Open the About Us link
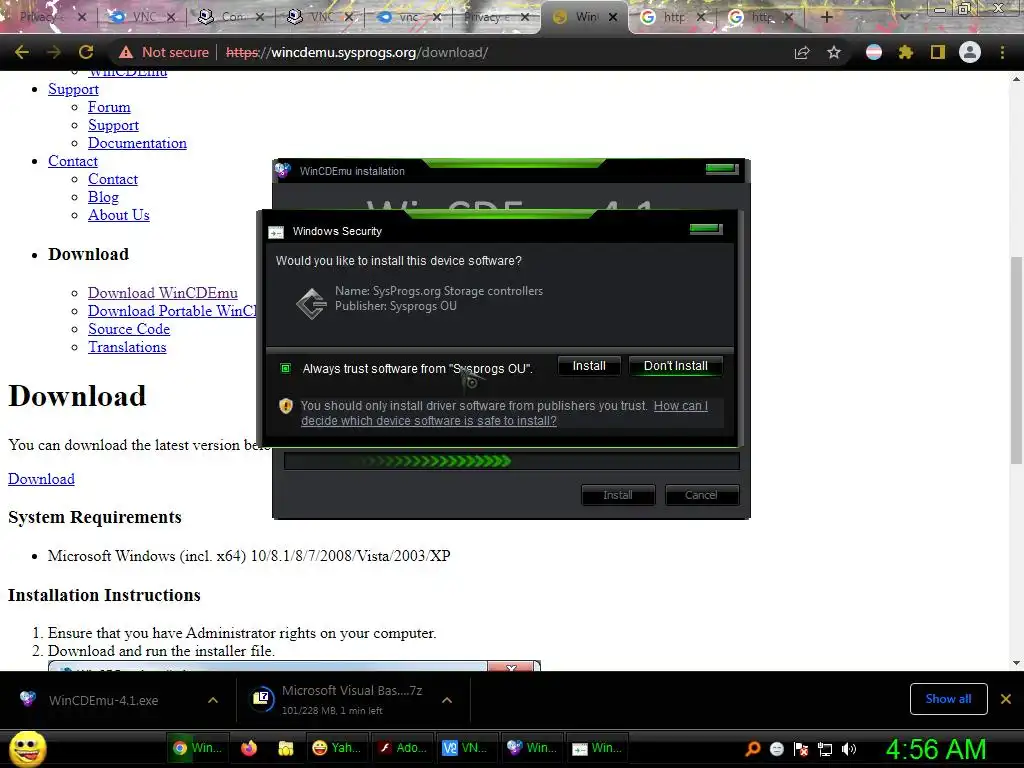The height and width of the screenshot is (768, 1024). tap(119, 215)
